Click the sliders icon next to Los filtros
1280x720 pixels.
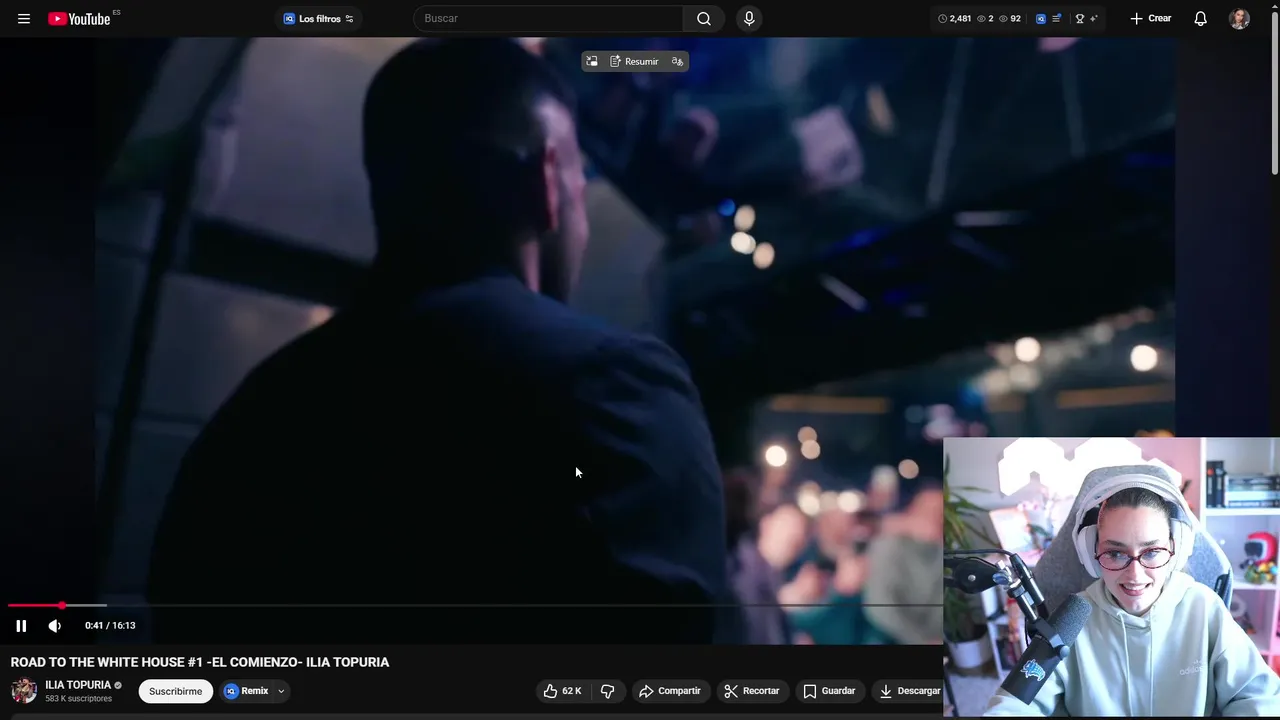pos(349,19)
